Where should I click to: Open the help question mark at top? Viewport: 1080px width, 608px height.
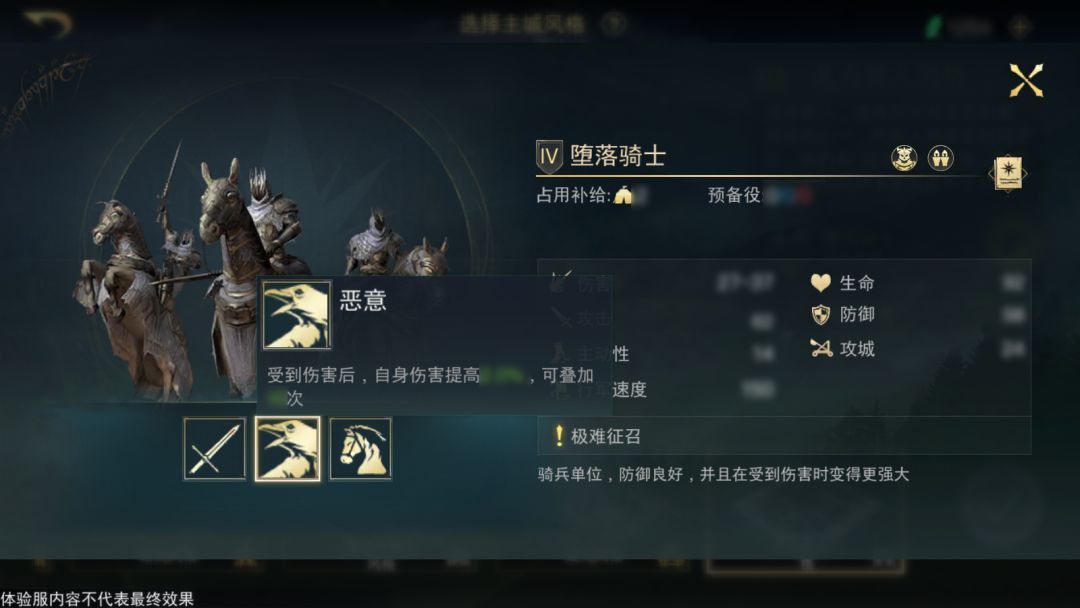pos(612,24)
